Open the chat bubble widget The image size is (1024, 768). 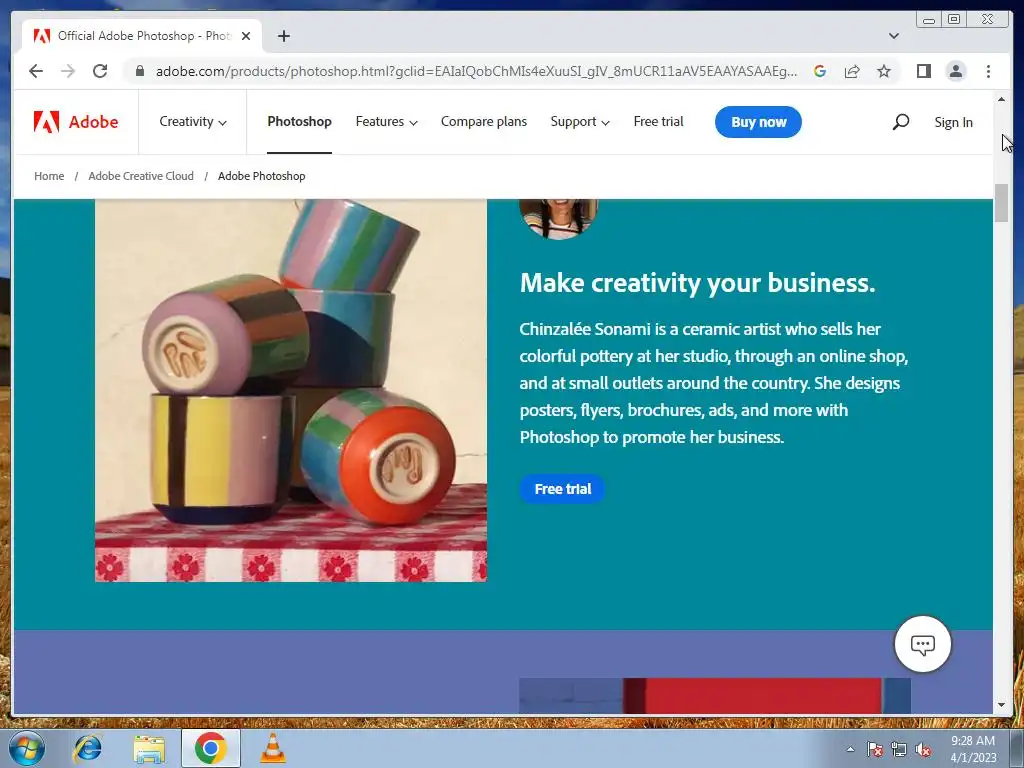(x=922, y=644)
